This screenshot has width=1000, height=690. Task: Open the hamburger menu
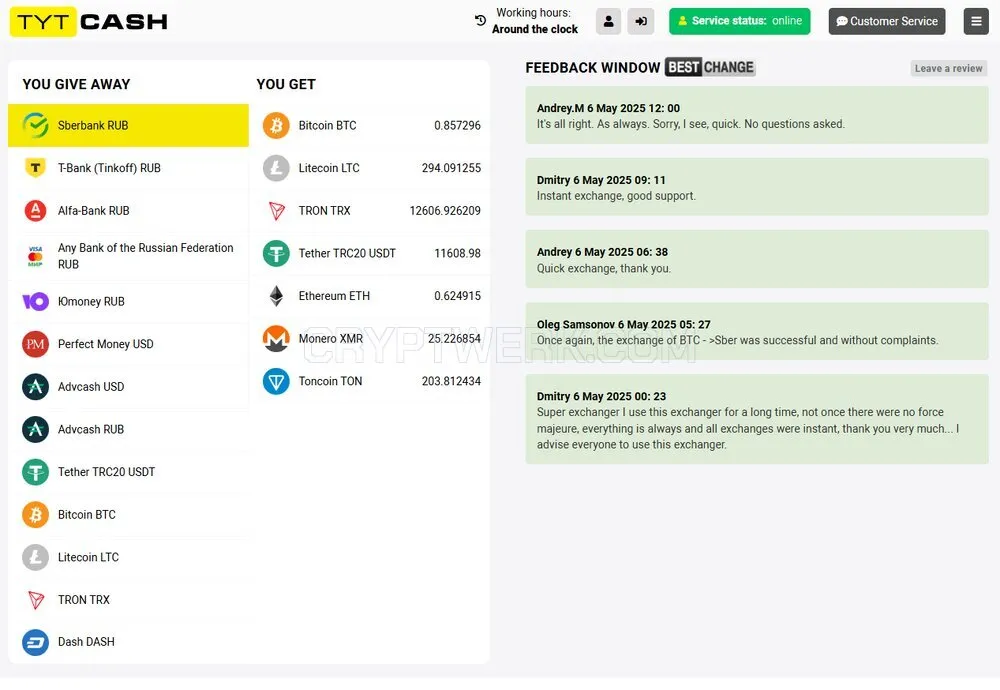(x=976, y=21)
